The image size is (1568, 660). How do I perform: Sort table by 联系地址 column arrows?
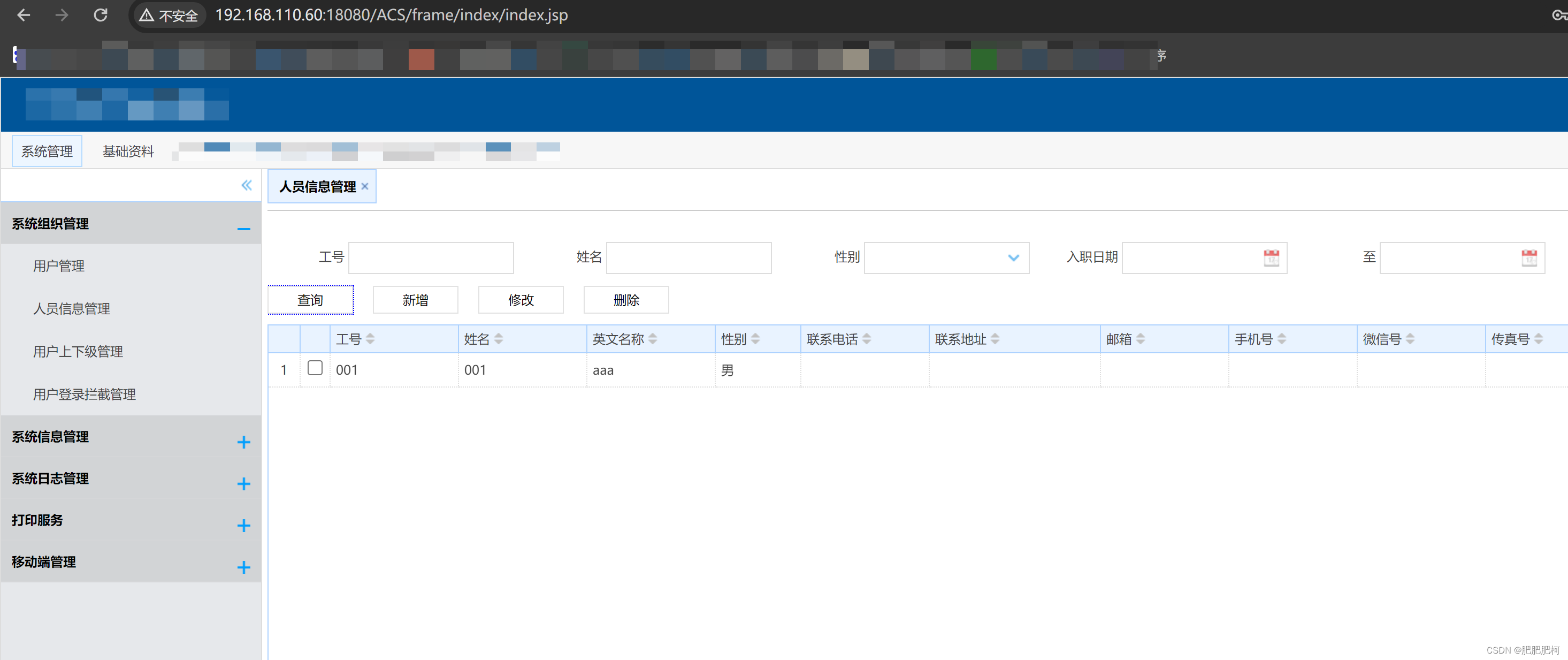click(995, 339)
